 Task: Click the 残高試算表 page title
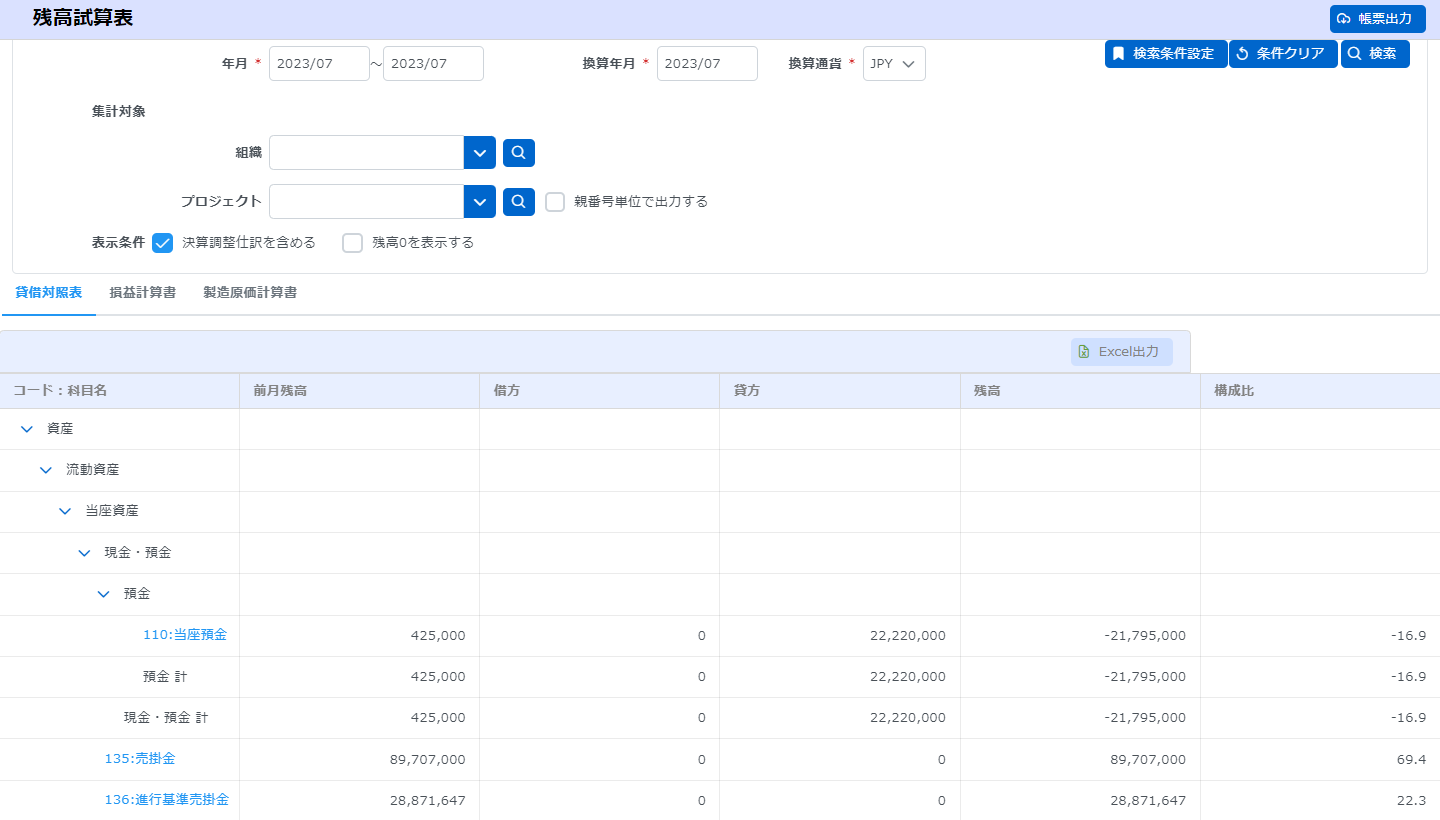coord(83,19)
